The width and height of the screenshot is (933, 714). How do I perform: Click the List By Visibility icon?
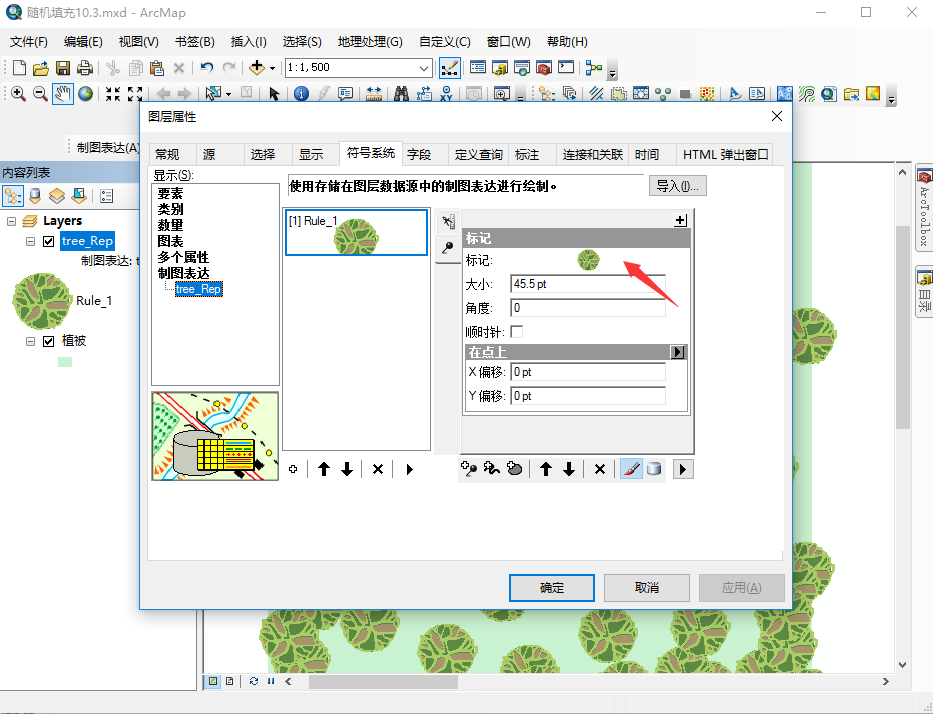(x=57, y=196)
